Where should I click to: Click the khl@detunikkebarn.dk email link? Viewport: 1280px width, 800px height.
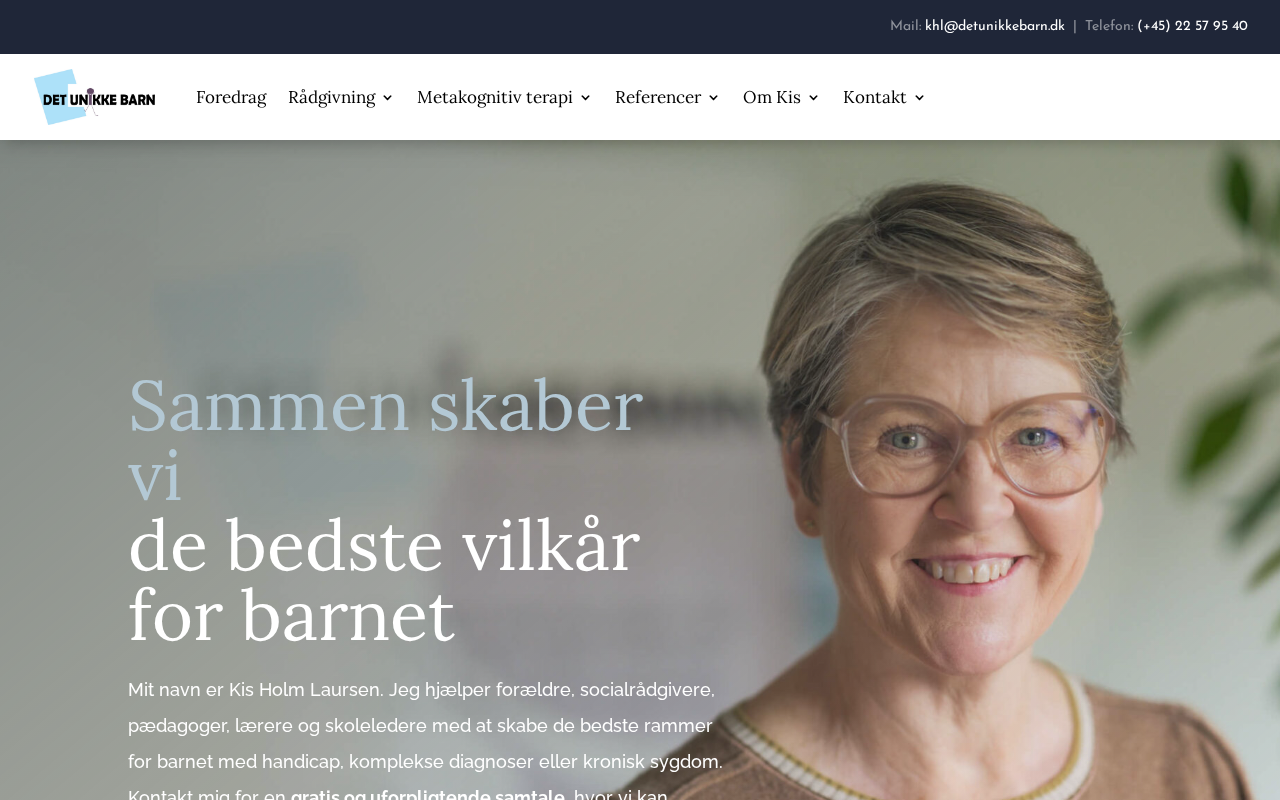point(995,26)
